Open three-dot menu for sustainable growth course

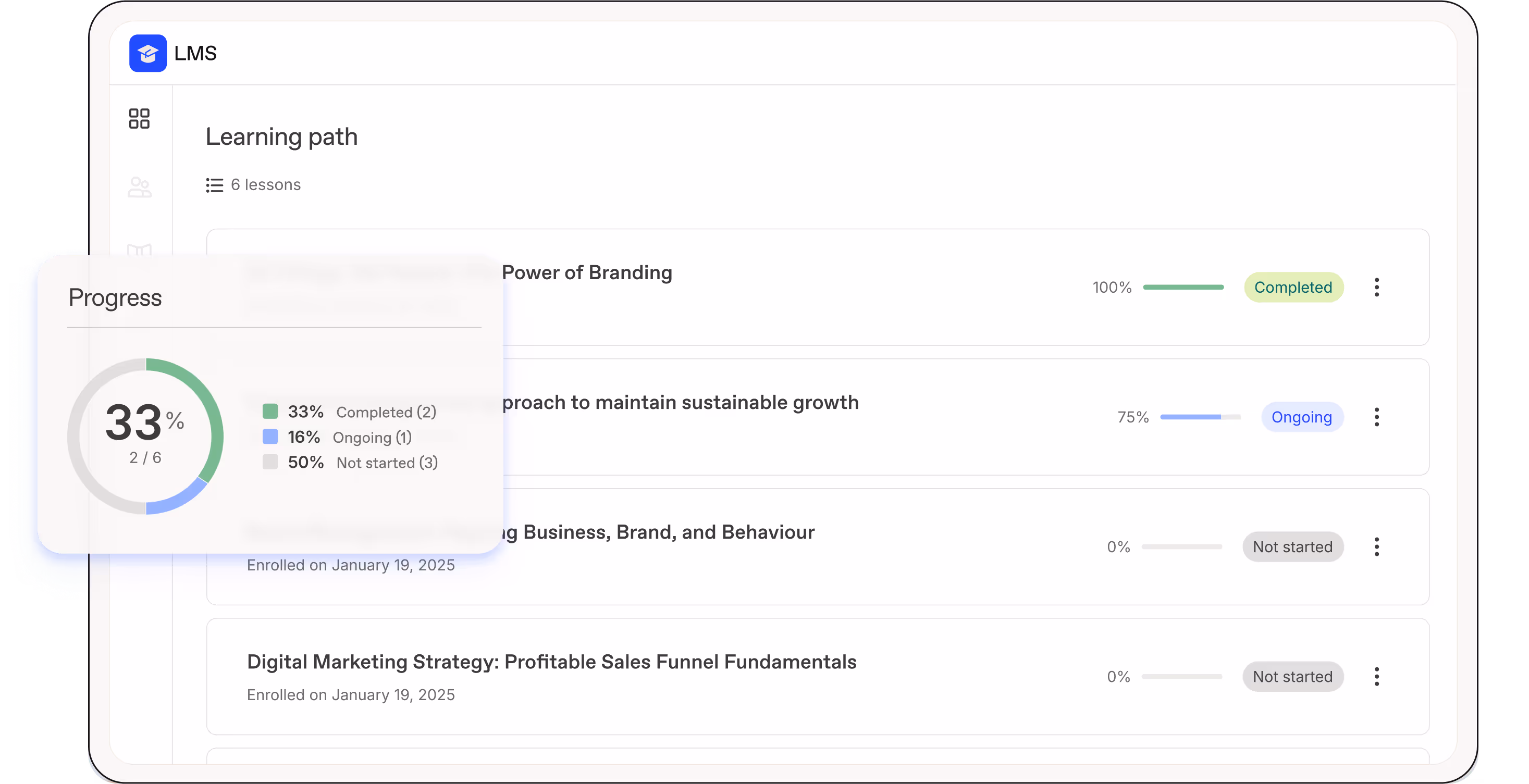tap(1376, 417)
